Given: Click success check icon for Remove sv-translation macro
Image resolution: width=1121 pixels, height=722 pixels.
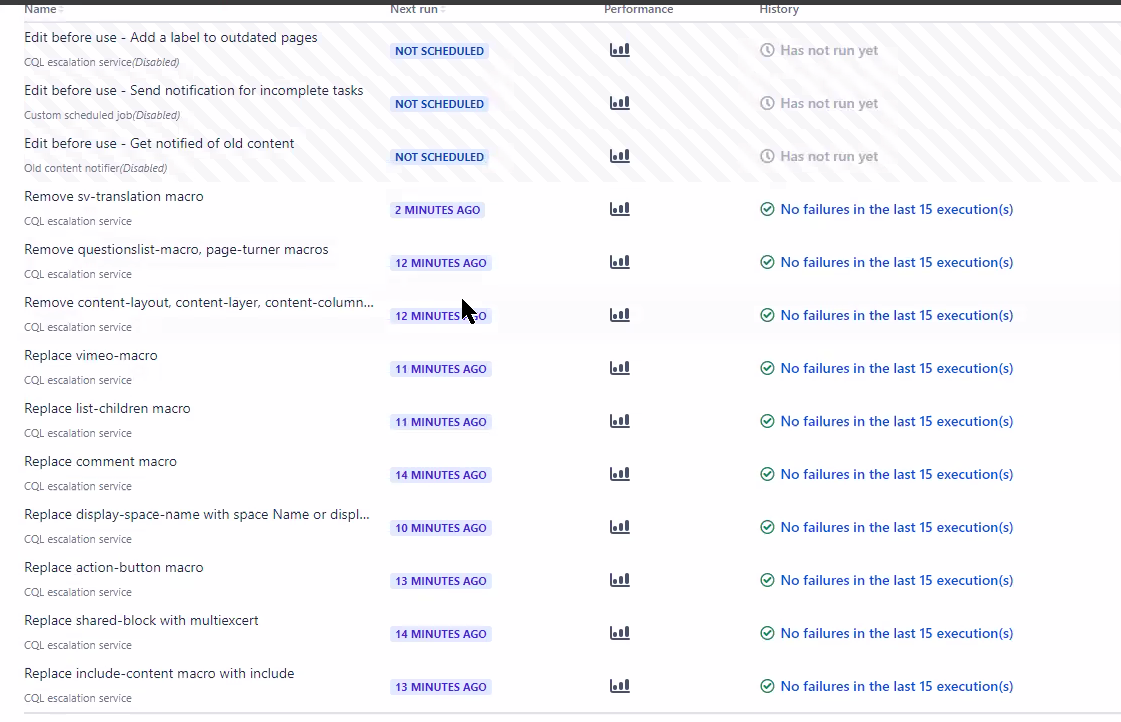Looking at the screenshot, I should pos(767,209).
